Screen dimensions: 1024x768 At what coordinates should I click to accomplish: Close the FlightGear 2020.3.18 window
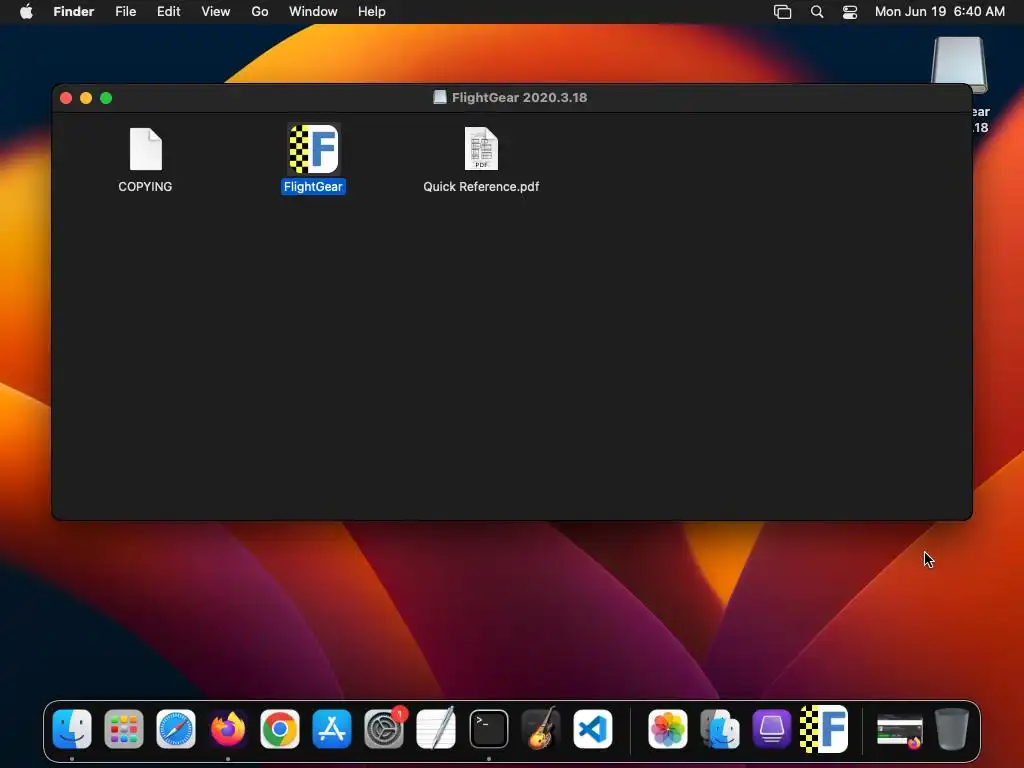click(66, 98)
